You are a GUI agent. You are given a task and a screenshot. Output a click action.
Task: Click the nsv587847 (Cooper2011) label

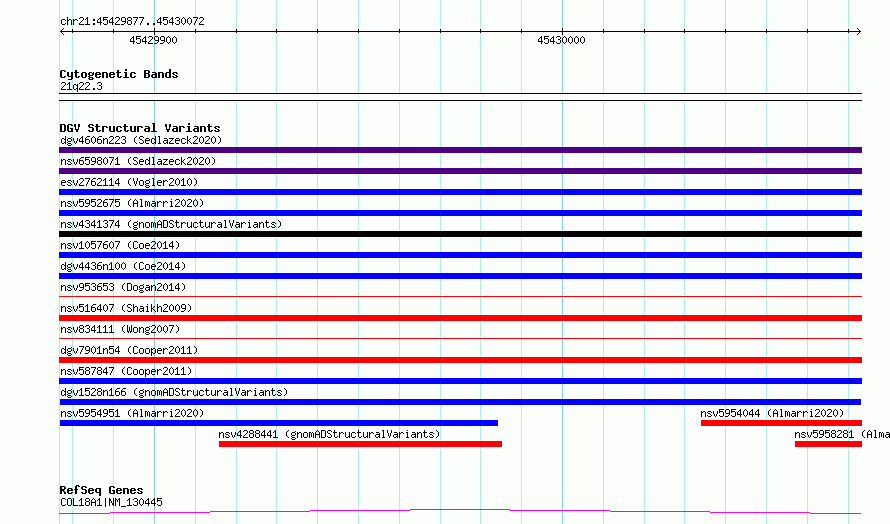click(x=126, y=371)
